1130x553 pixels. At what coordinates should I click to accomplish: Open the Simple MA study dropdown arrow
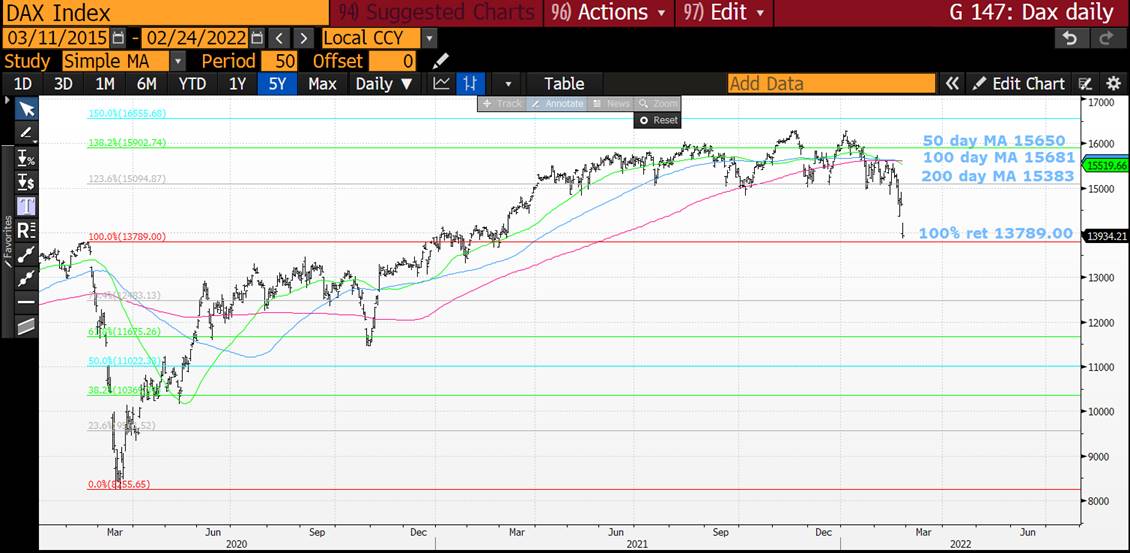178,61
